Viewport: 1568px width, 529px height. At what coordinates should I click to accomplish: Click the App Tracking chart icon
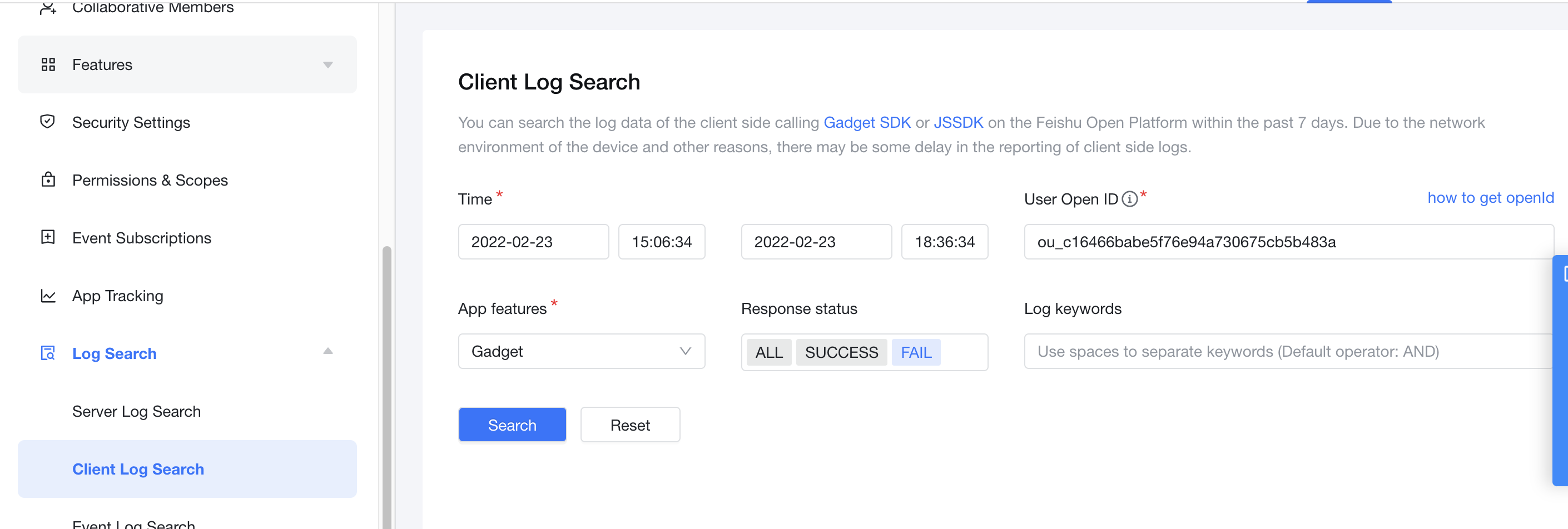coord(48,296)
